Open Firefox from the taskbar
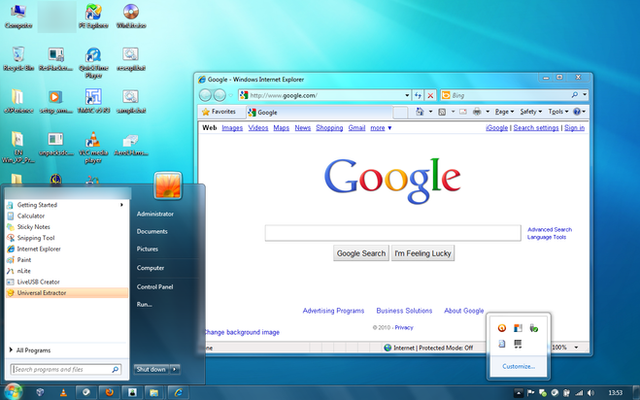The width and height of the screenshot is (640, 400). pos(109,393)
